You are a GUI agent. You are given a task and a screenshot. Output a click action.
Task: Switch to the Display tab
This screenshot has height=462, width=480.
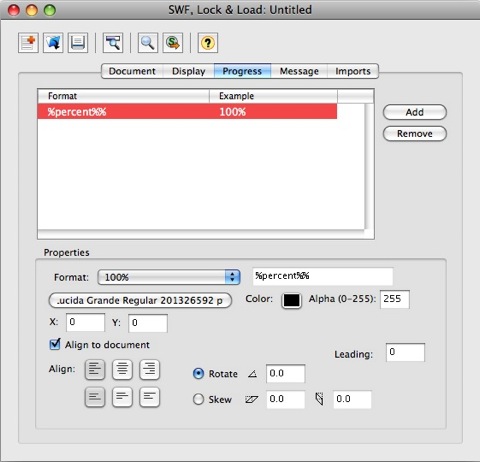(188, 71)
